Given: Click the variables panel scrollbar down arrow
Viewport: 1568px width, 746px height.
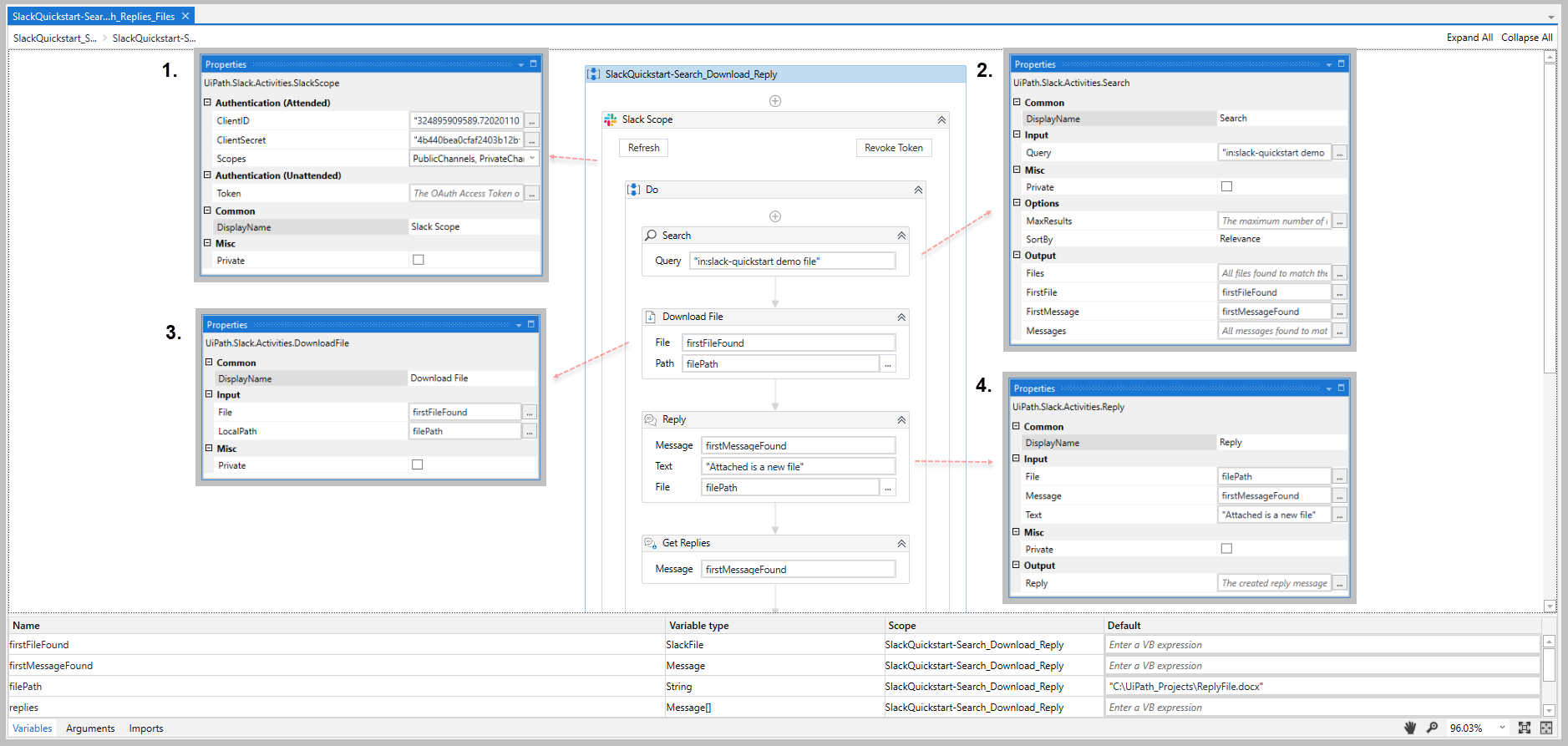Looking at the screenshot, I should click(x=1549, y=710).
